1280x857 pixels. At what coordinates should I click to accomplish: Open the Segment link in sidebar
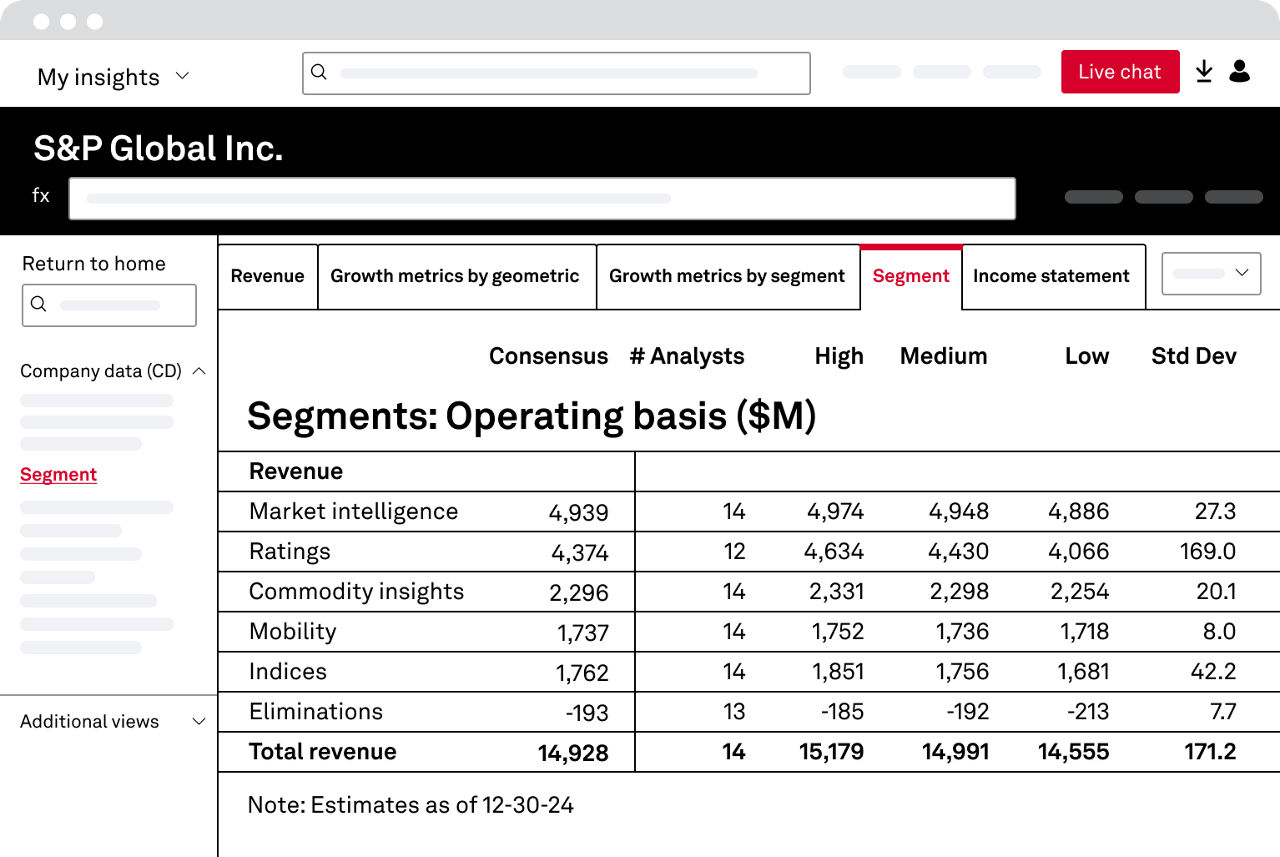[58, 475]
